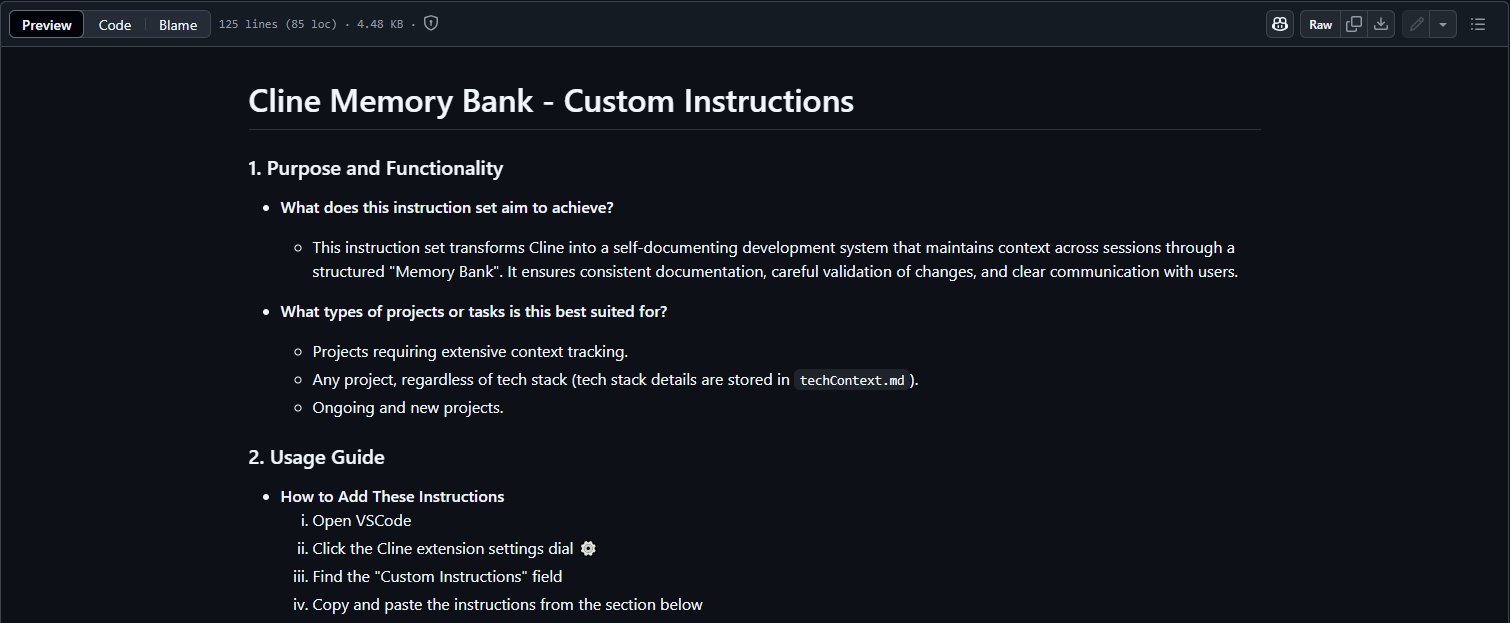Image resolution: width=1510 pixels, height=623 pixels.
Task: Ask Copilot about this file
Action: click(x=1280, y=25)
